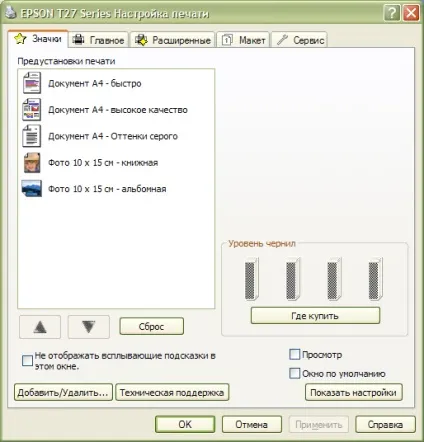Screen dimensions: 424x442
Task: Click the Фото 10 x 15 см альбомная thumbnail
Action: [x=32, y=189]
